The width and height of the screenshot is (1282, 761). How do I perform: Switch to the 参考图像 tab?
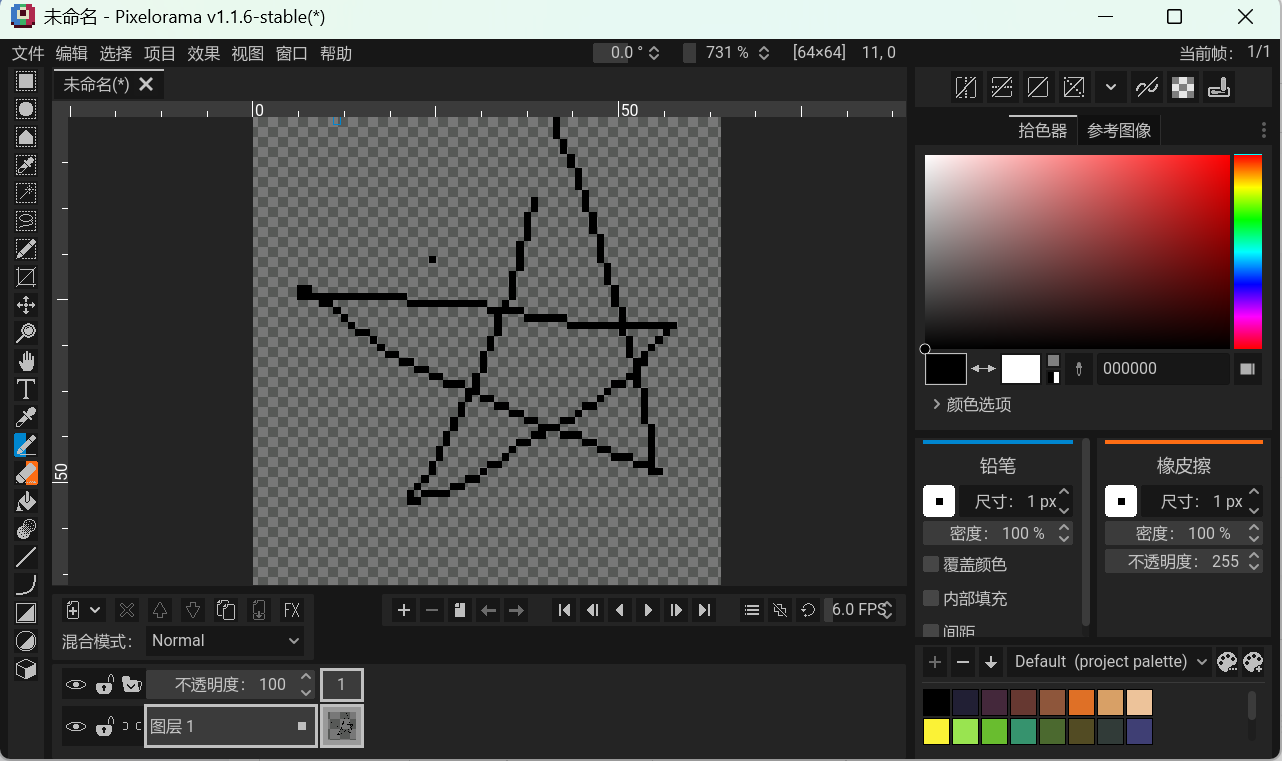[x=1118, y=130]
